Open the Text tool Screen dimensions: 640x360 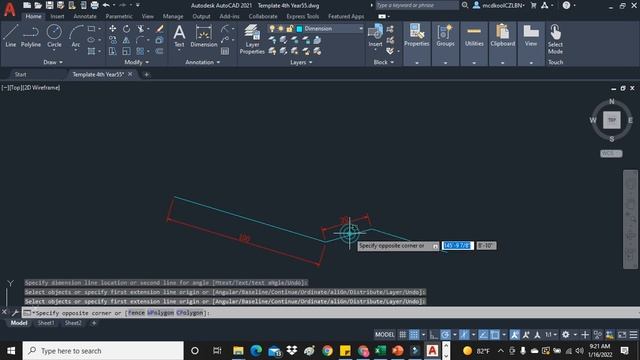coord(179,36)
